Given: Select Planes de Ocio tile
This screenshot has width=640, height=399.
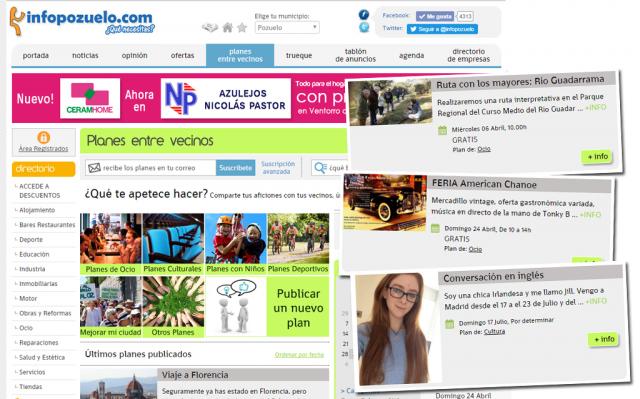Looking at the screenshot, I should coord(111,244).
